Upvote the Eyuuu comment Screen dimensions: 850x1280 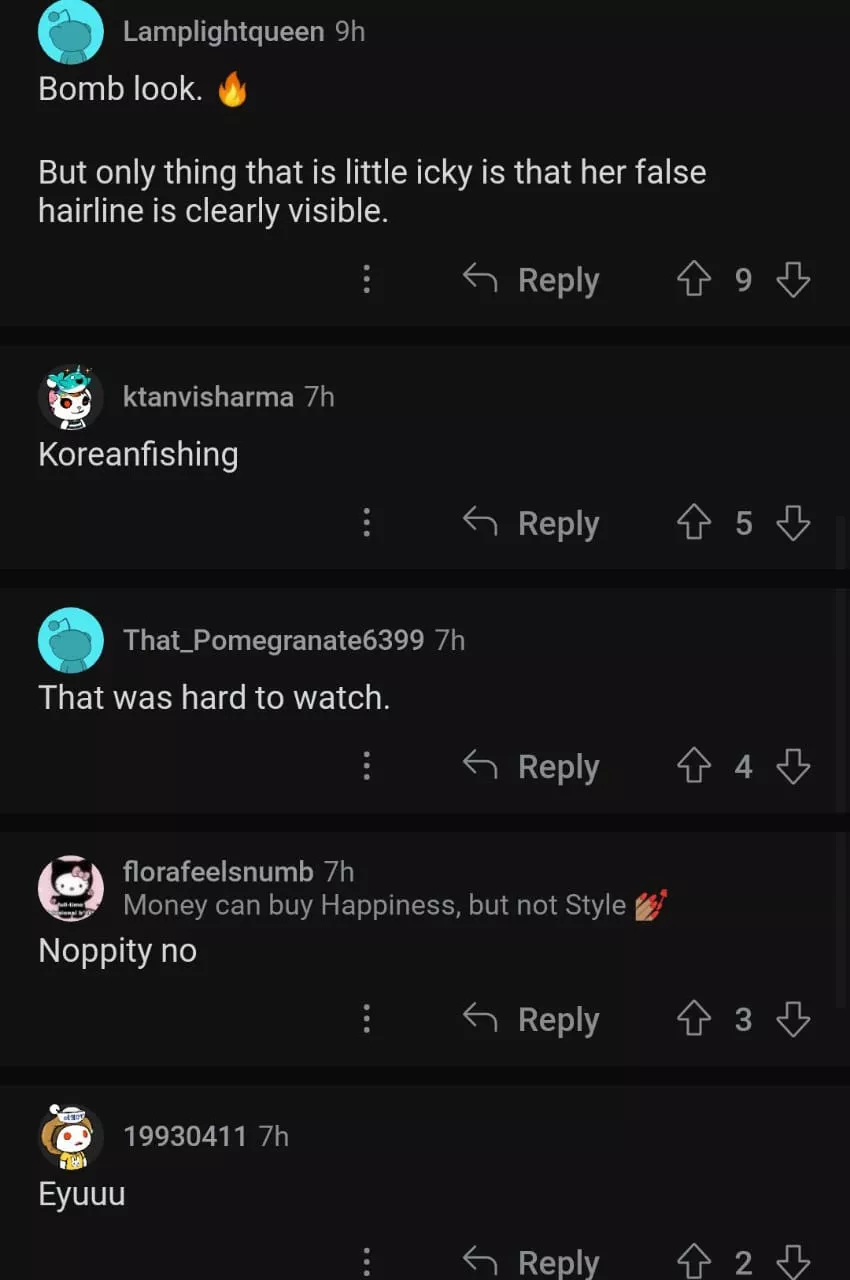pyautogui.click(x=694, y=1262)
